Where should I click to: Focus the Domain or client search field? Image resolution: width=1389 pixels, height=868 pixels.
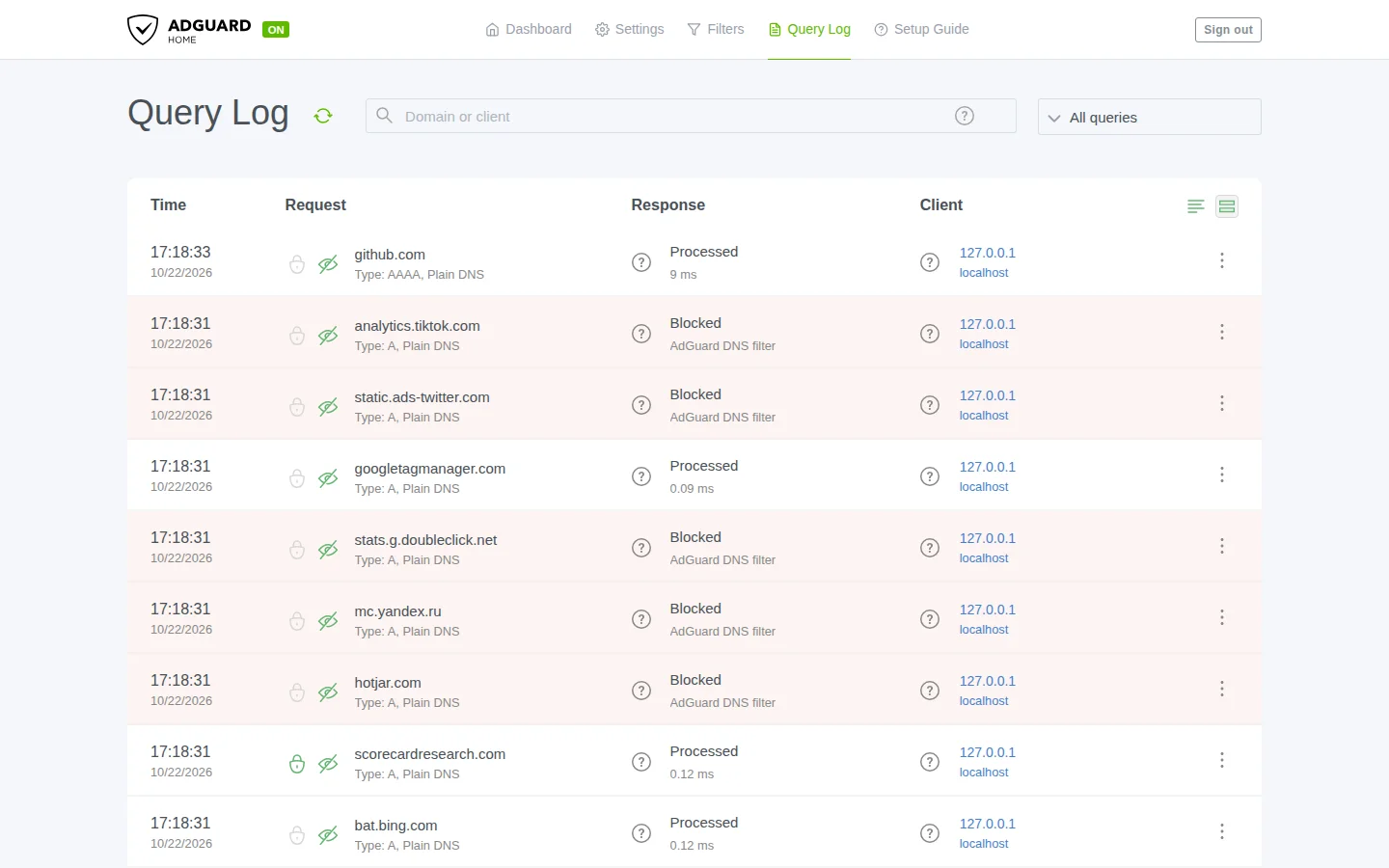(691, 116)
